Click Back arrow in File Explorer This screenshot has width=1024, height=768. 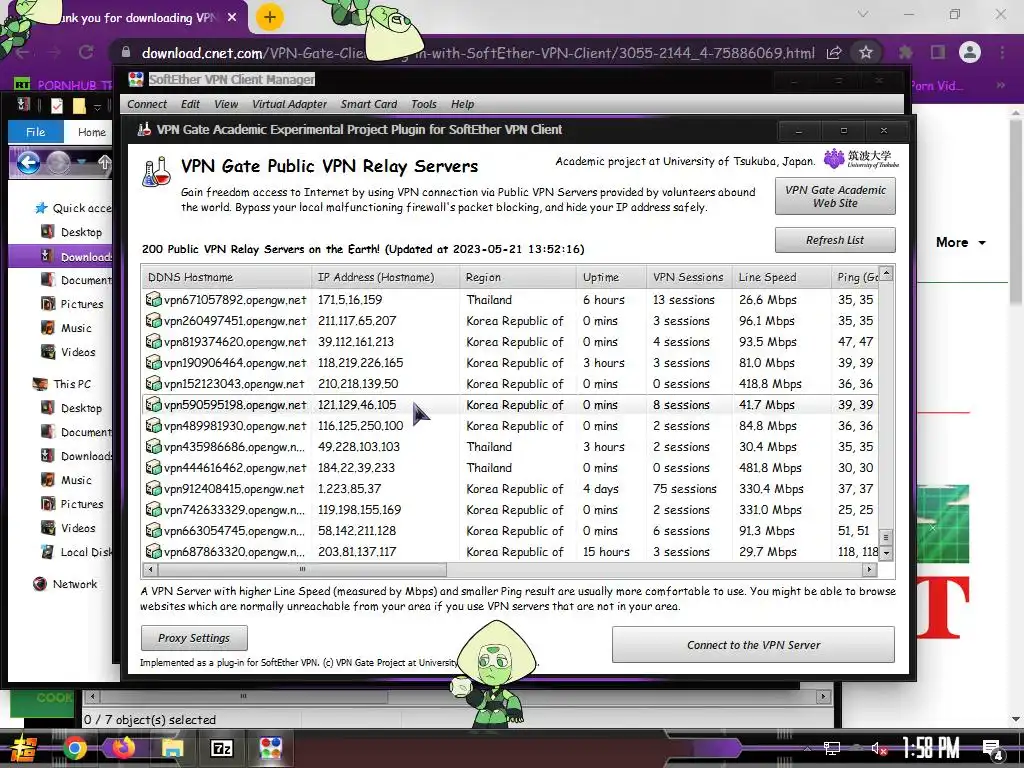point(29,163)
